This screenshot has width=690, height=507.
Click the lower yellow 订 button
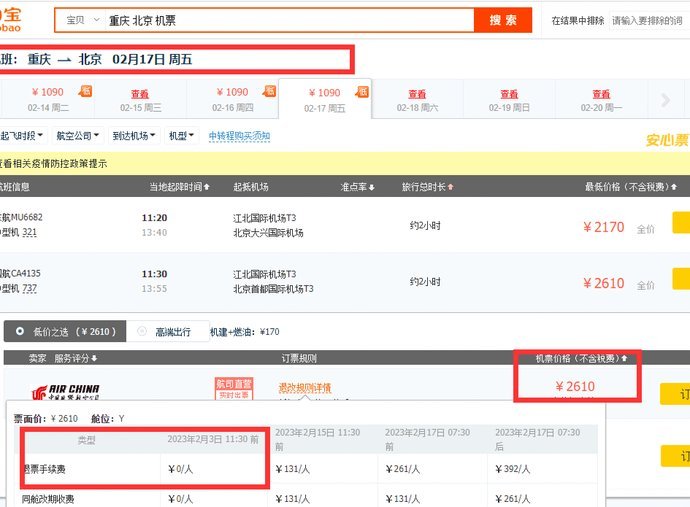point(675,456)
